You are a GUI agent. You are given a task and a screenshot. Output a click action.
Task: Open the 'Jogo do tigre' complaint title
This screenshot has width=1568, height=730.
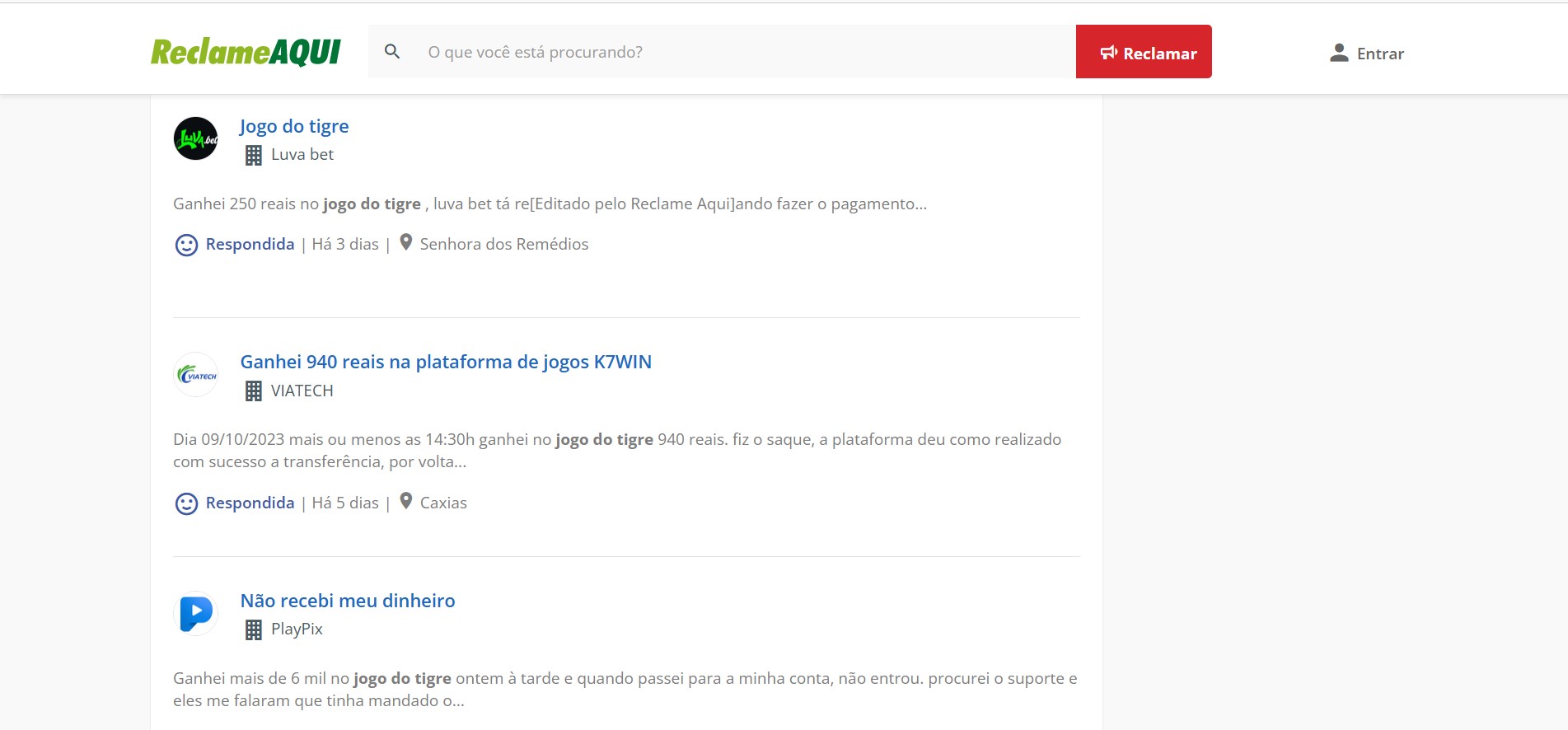[294, 126]
